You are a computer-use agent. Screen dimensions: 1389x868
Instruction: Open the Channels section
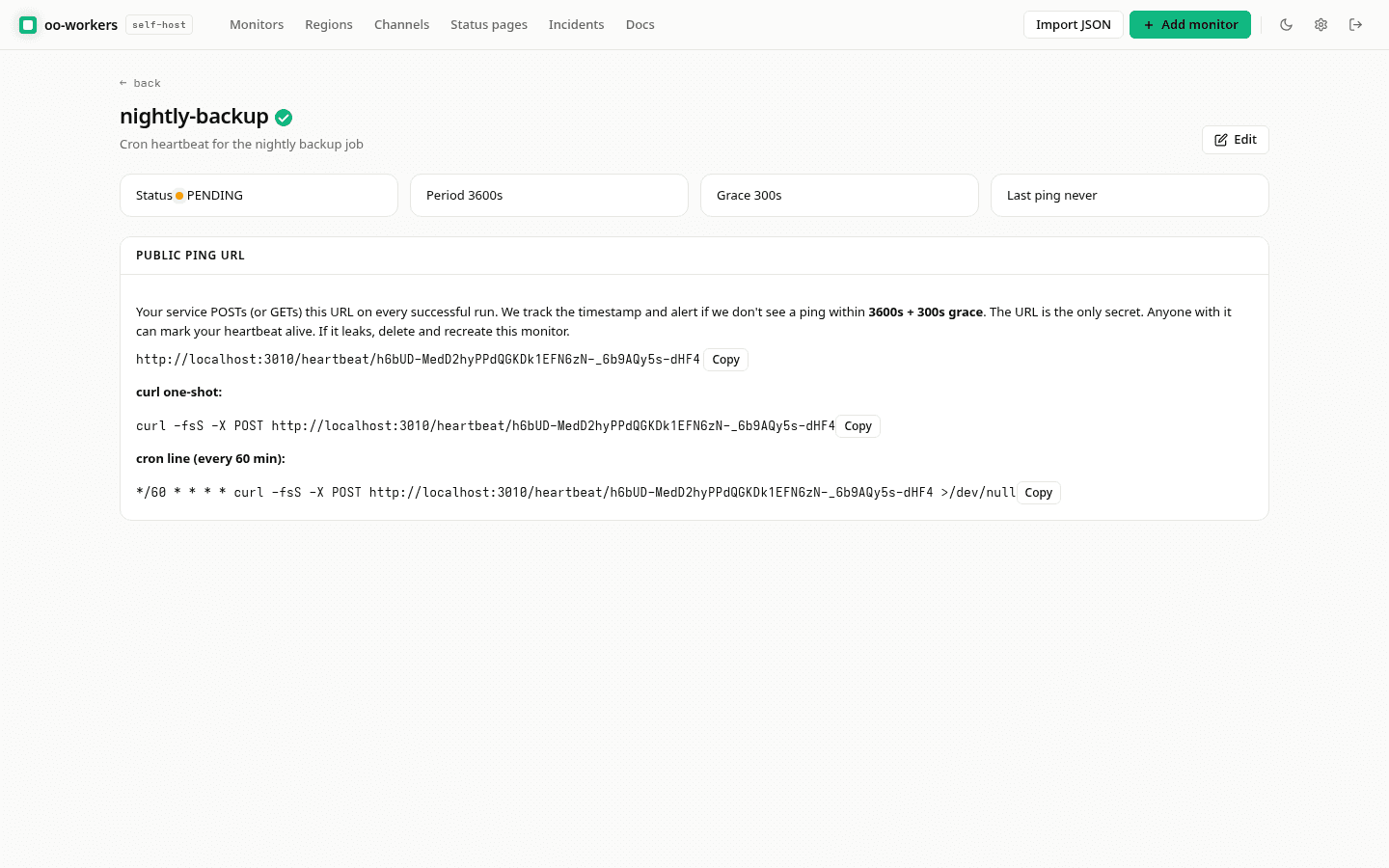401,25
